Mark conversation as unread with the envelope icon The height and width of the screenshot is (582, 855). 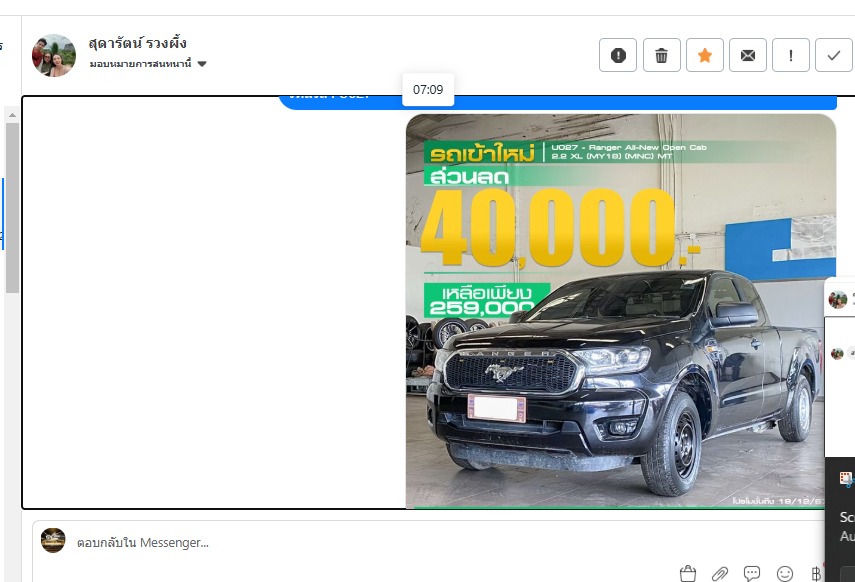tap(748, 55)
